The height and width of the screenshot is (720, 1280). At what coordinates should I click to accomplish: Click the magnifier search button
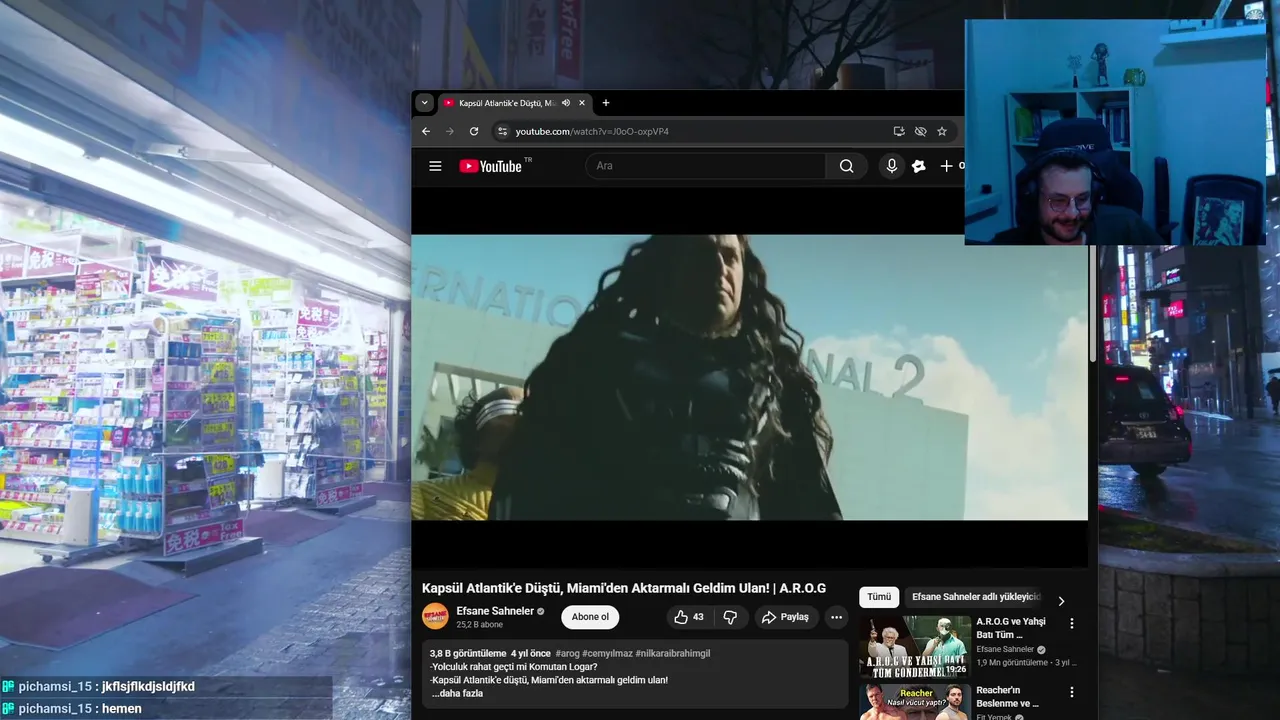coord(847,166)
